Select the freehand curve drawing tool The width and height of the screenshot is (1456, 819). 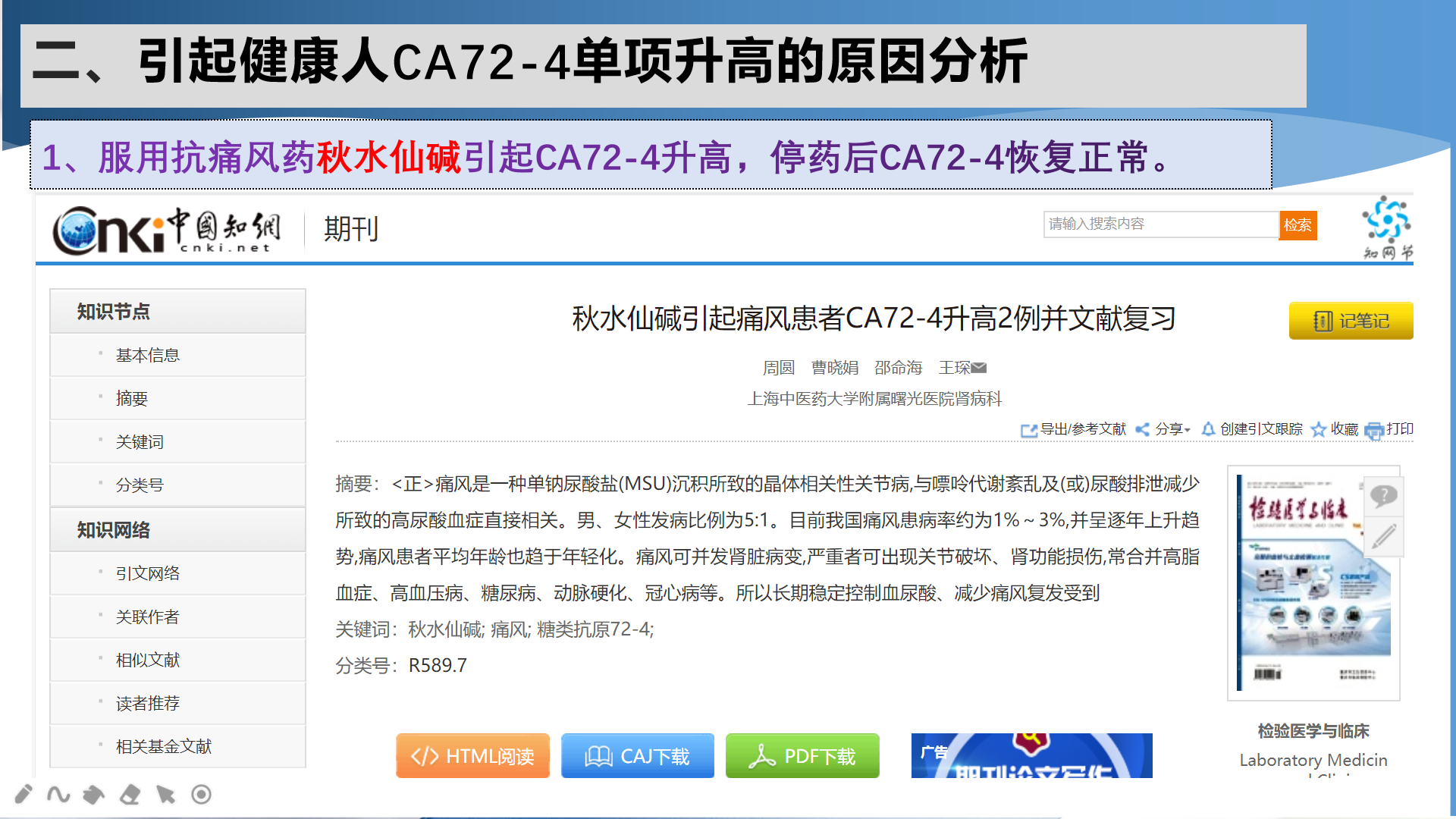pyautogui.click(x=58, y=795)
